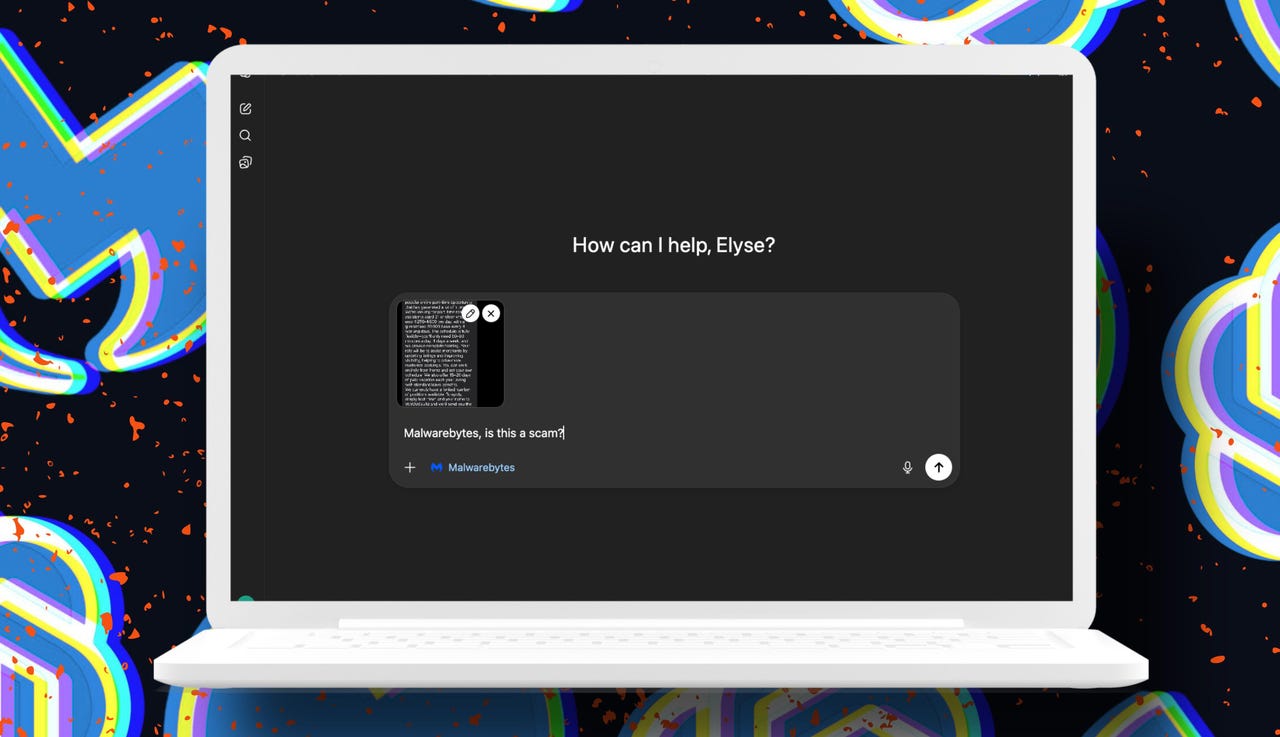This screenshot has height=737, width=1280.
Task: Open the image library sidebar icon
Action: coord(245,163)
